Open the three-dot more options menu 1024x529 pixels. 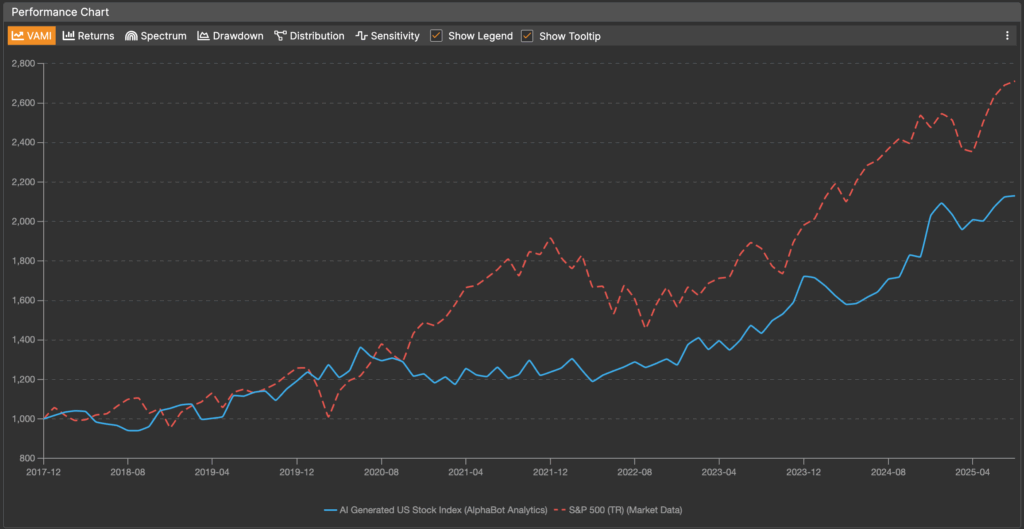click(1007, 36)
